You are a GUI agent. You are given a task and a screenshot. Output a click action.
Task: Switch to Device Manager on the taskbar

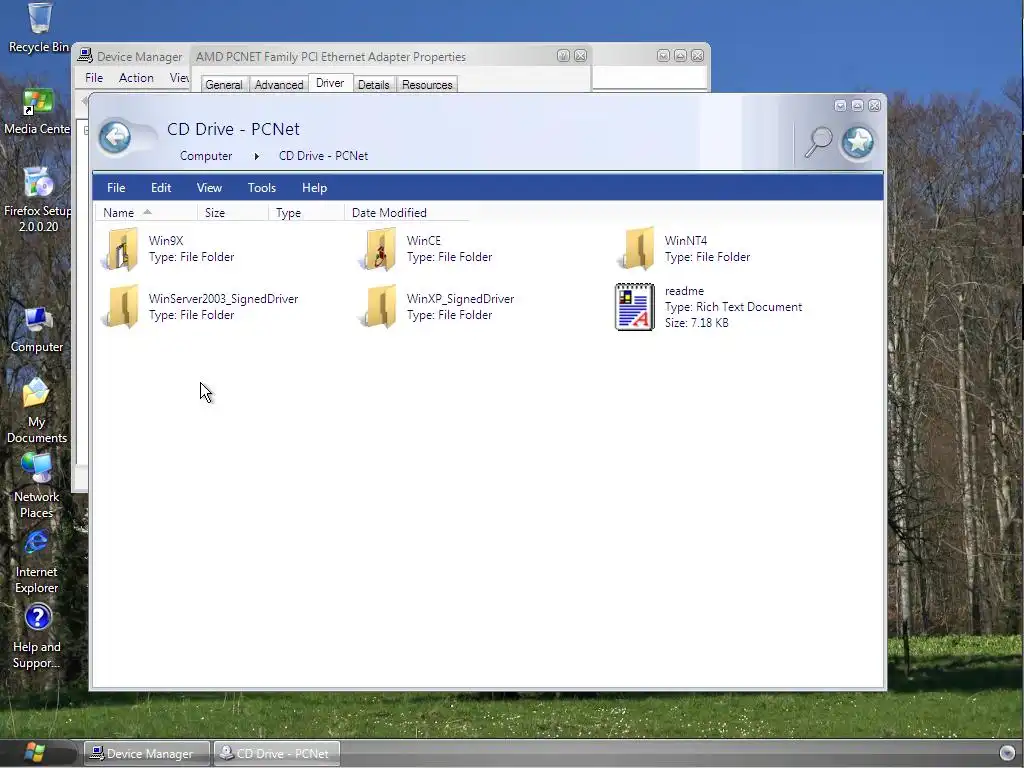[x=147, y=754]
